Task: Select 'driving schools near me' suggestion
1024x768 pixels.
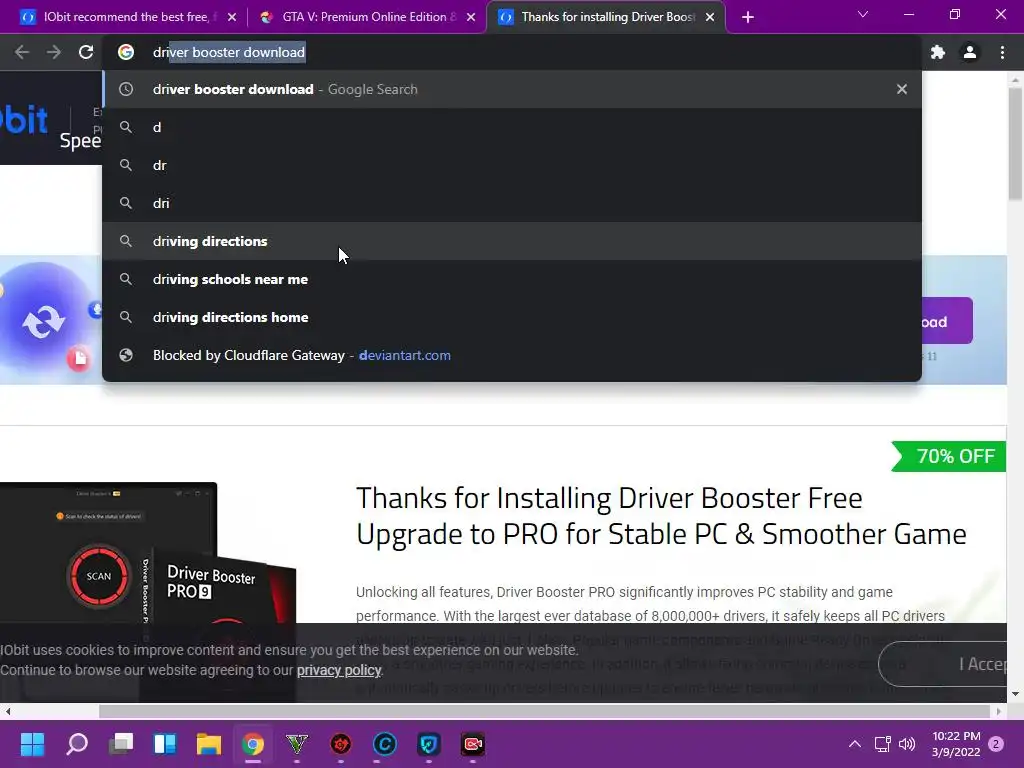Action: (512, 279)
